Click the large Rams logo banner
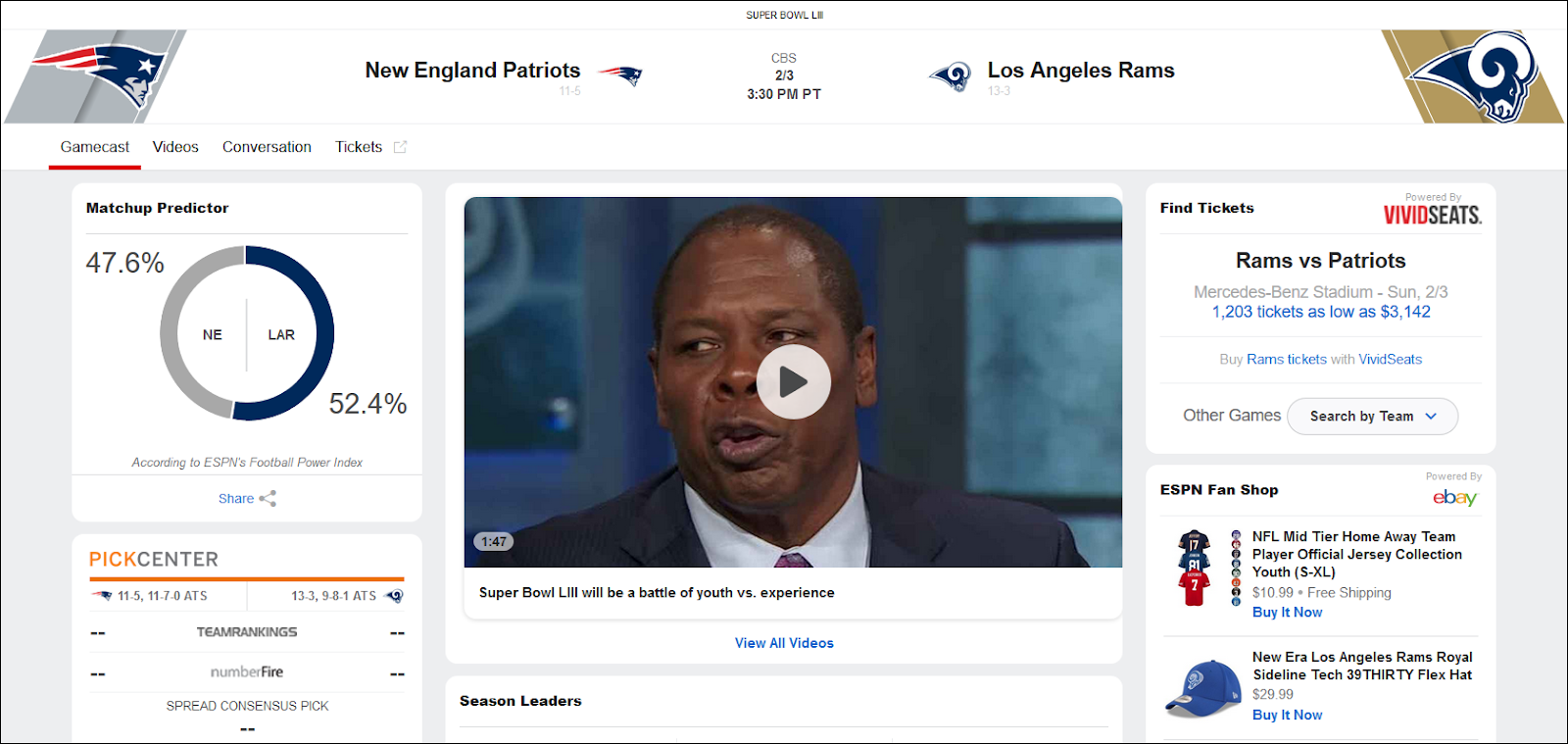Screen dimensions: 1568x744 click(x=1473, y=76)
